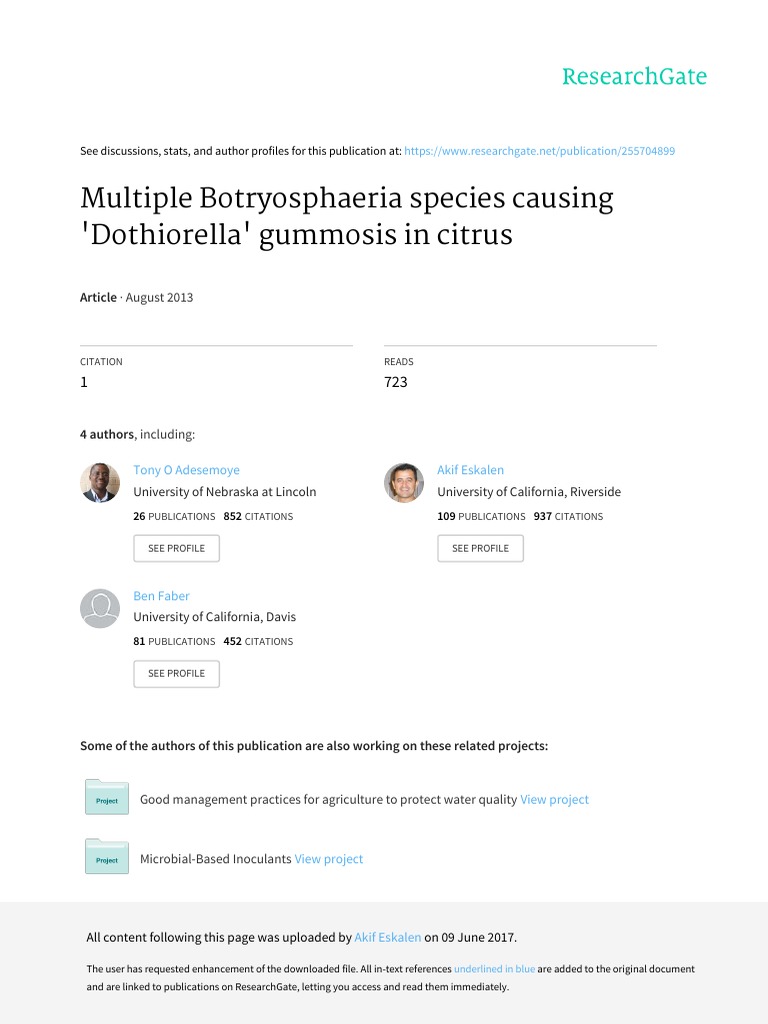Click SEE PROFILE under Tony O Adesemoye
Viewport: 768px width, 1024px height.
pyautogui.click(x=176, y=548)
